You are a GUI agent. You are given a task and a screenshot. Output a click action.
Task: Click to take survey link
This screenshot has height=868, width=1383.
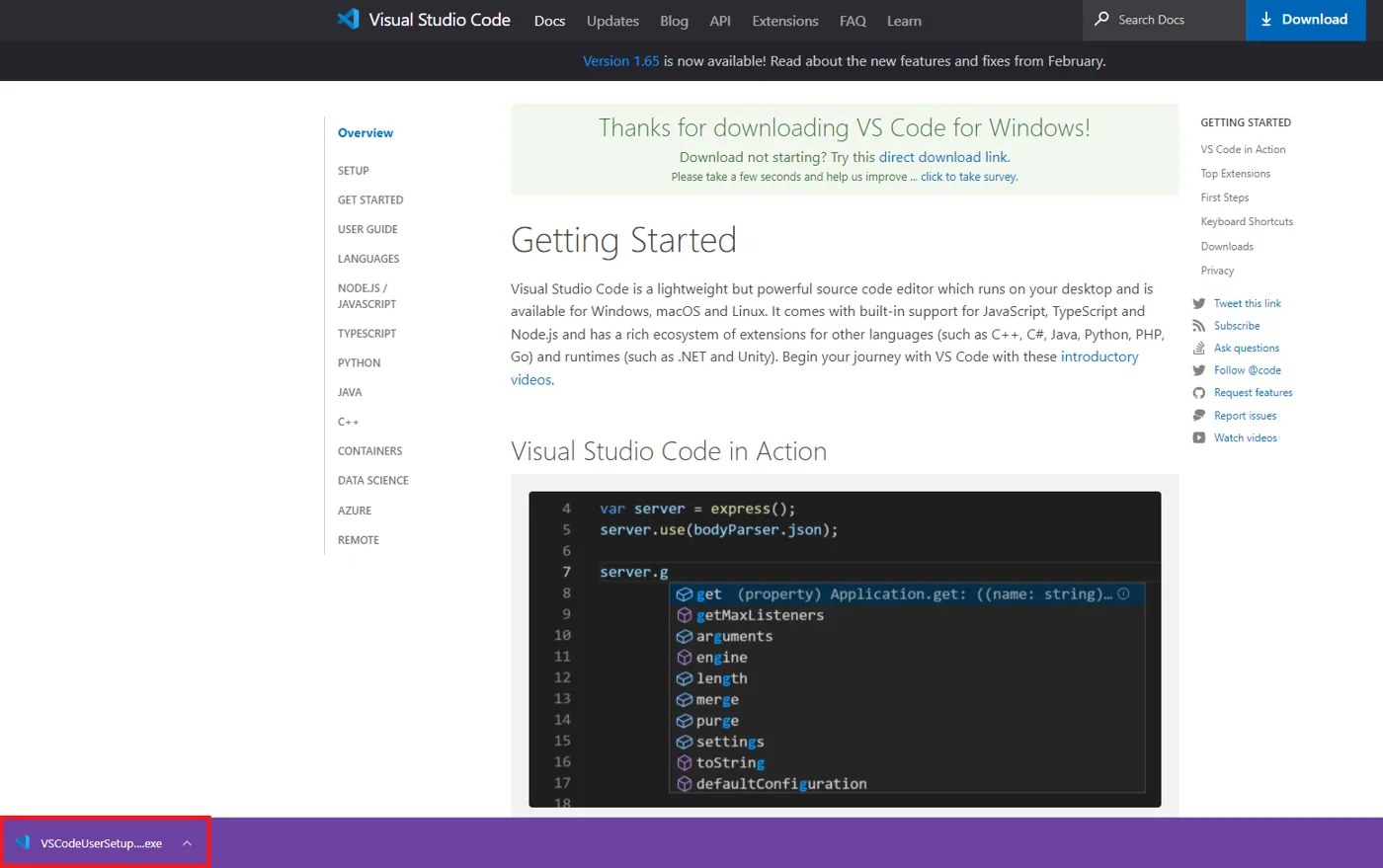[968, 177]
